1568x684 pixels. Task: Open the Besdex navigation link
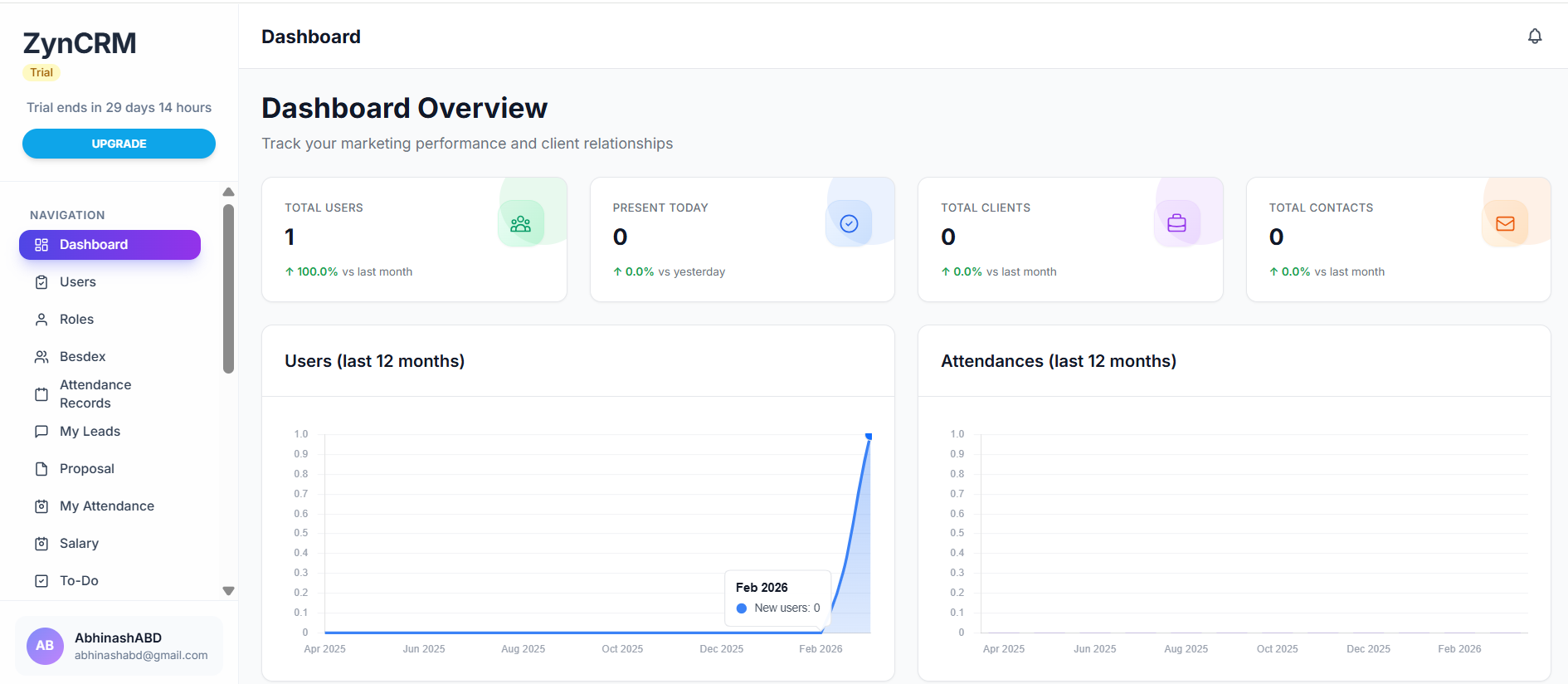[82, 357]
